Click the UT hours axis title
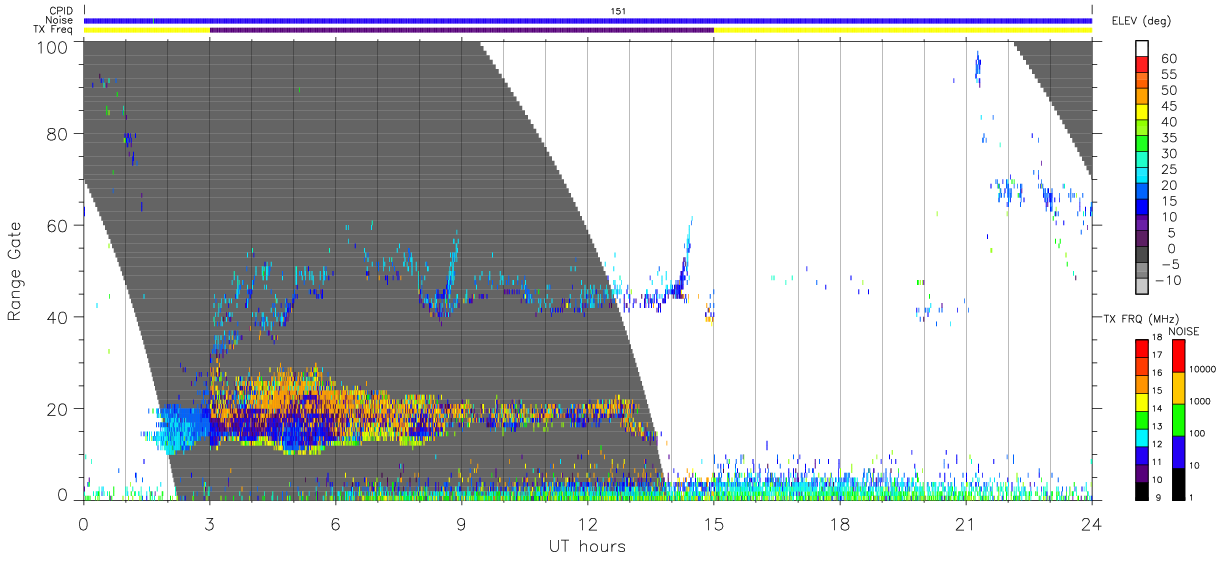 click(587, 547)
